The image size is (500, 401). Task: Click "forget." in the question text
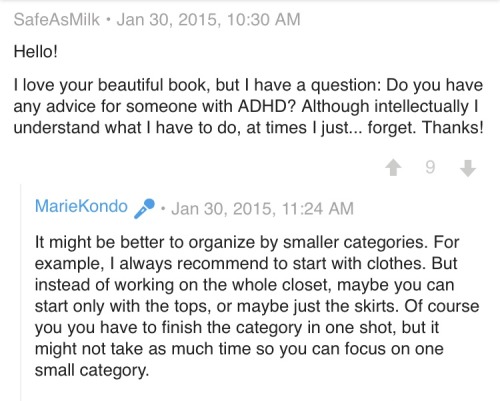[x=392, y=128]
